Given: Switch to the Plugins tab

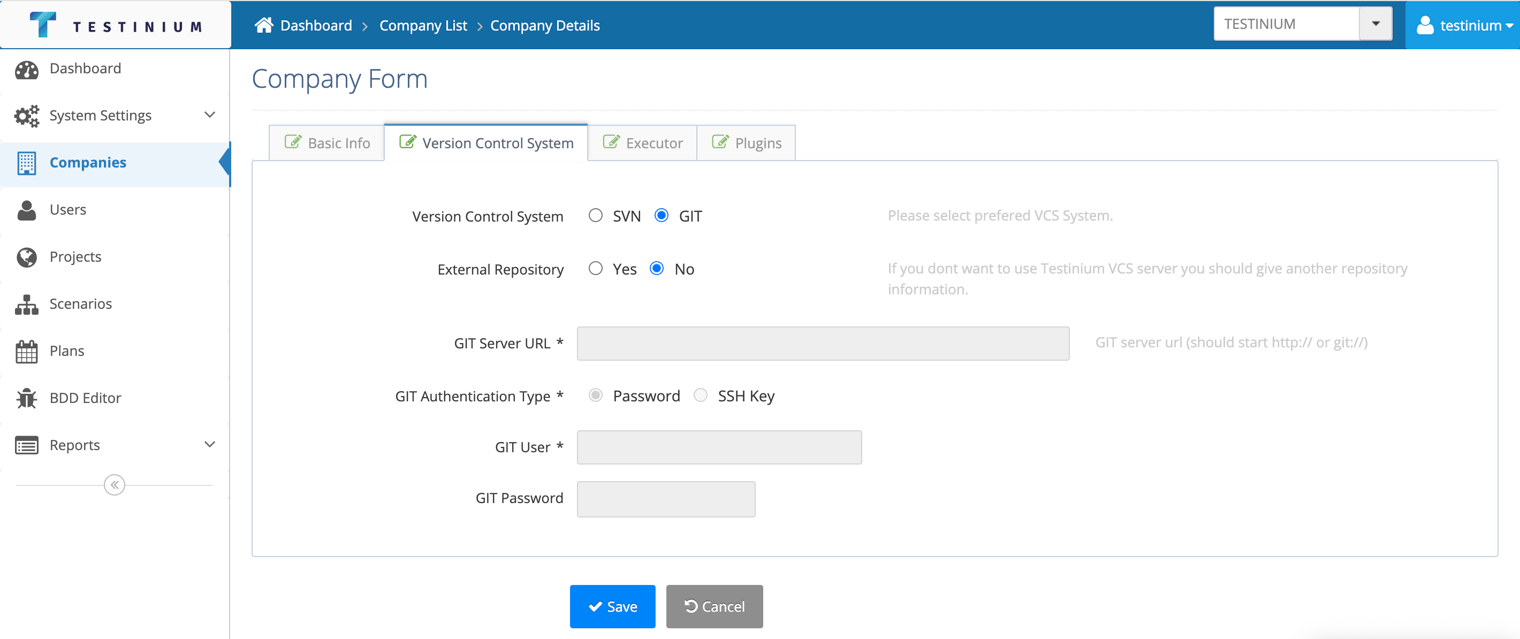Looking at the screenshot, I should point(747,143).
